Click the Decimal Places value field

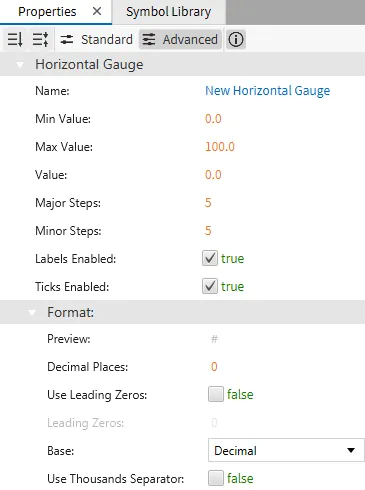(x=214, y=367)
